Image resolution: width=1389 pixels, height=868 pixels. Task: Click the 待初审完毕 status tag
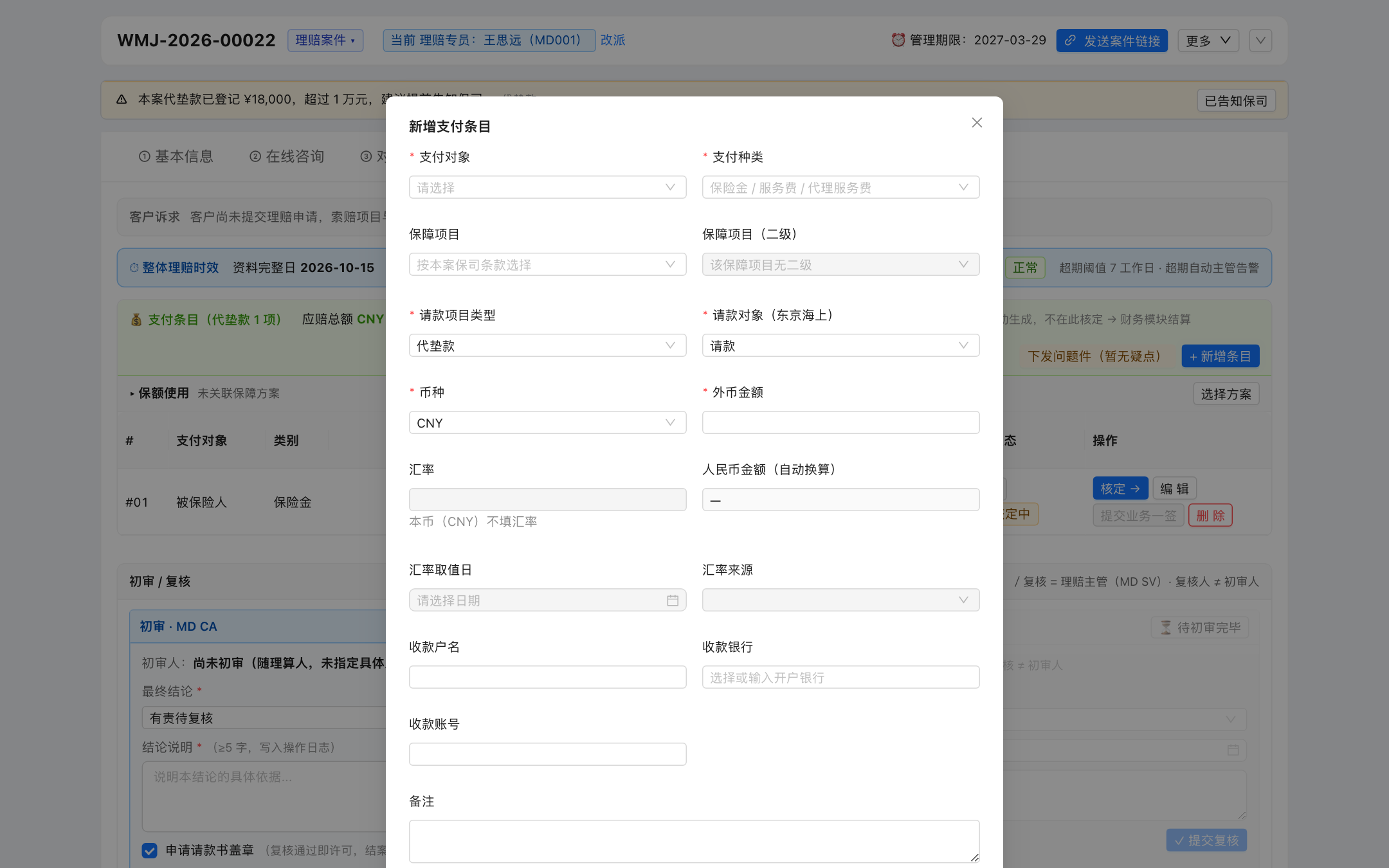pos(1200,628)
